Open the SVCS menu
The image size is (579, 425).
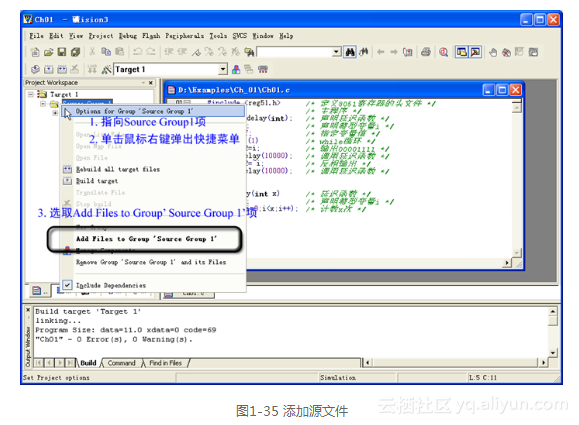[x=240, y=36]
